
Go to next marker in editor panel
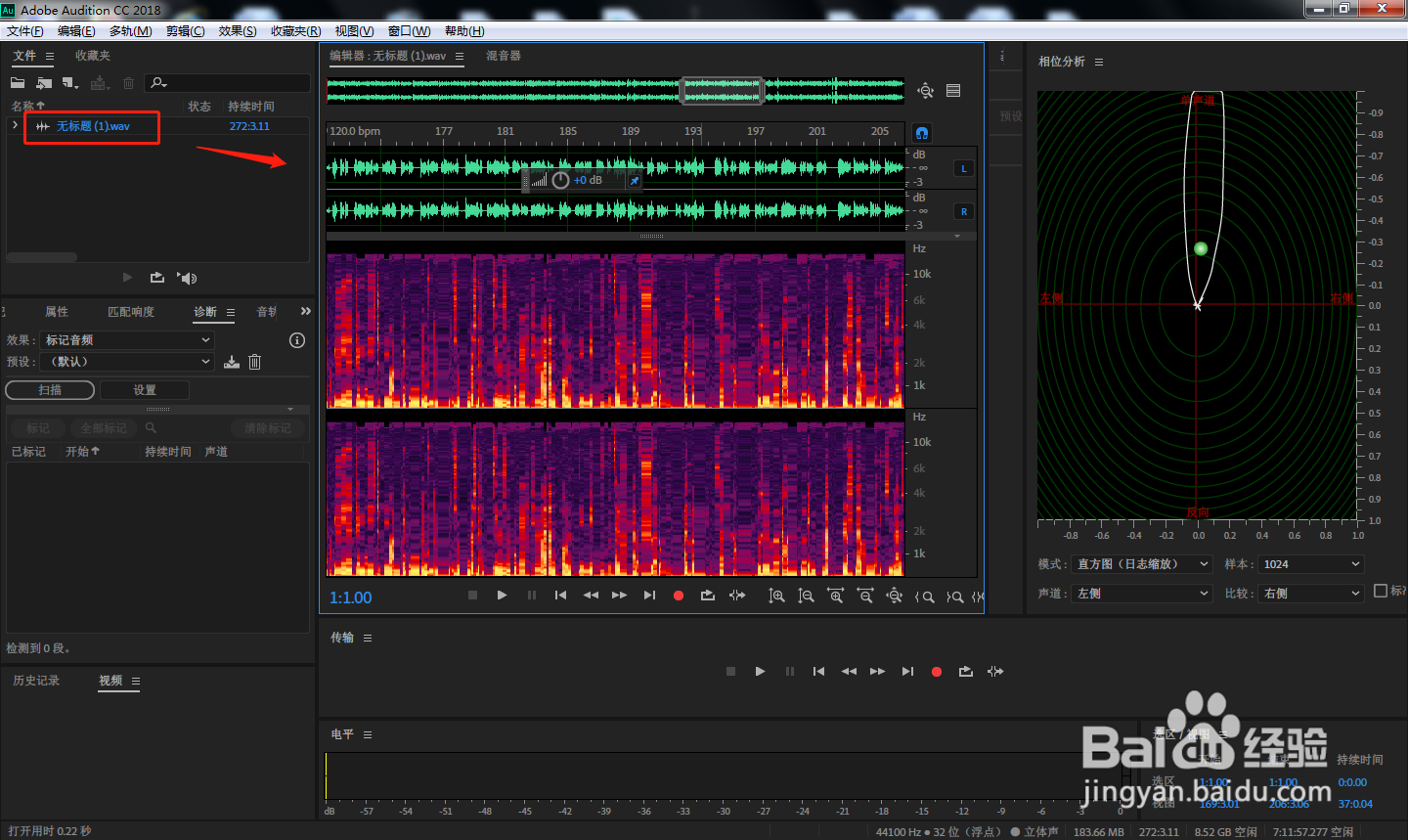pyautogui.click(x=649, y=596)
